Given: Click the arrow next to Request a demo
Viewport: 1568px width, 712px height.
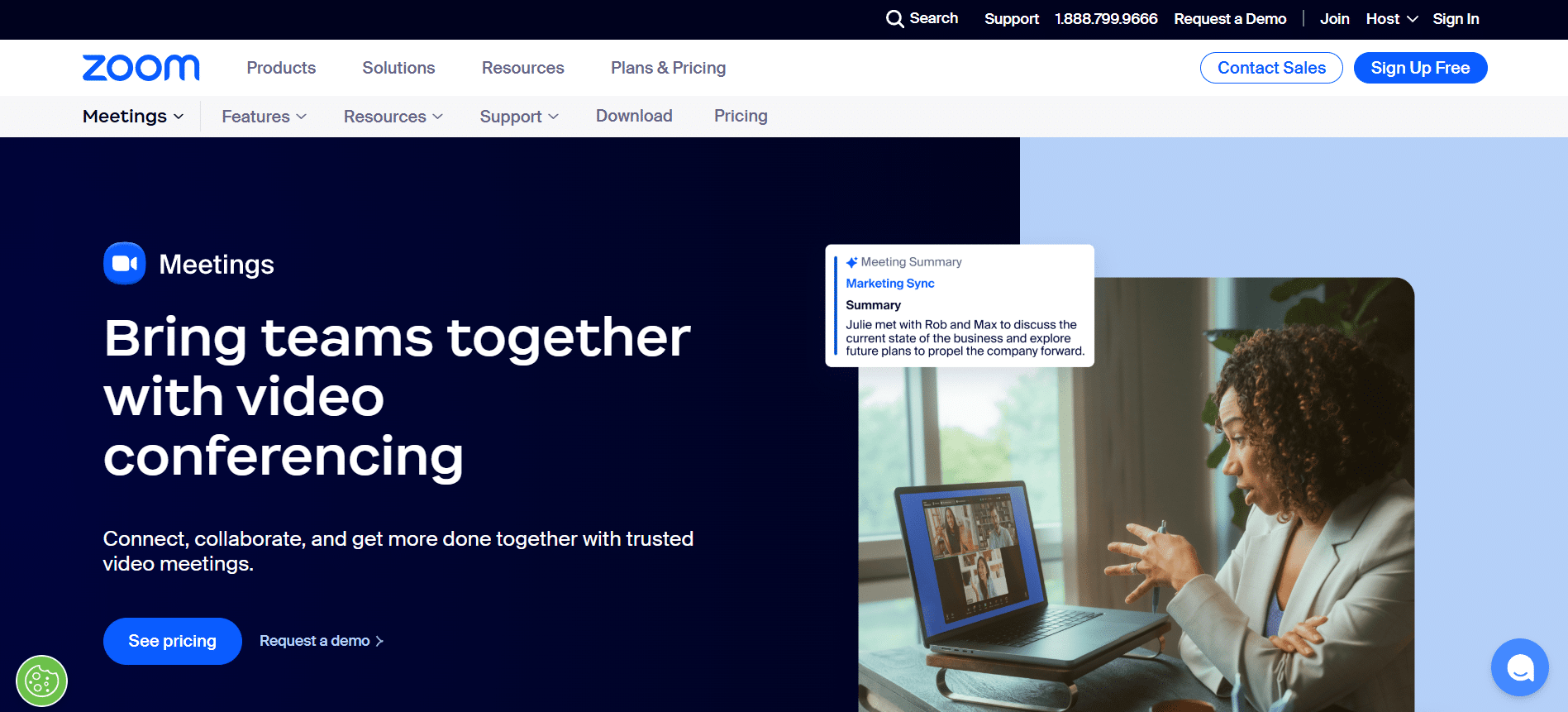Looking at the screenshot, I should coord(379,642).
